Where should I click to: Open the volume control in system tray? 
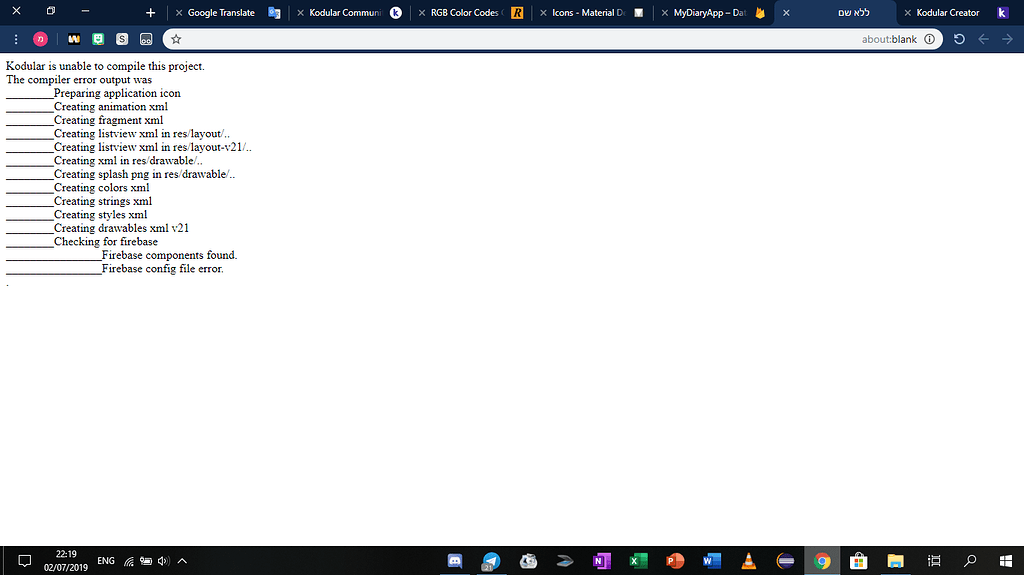(163, 561)
